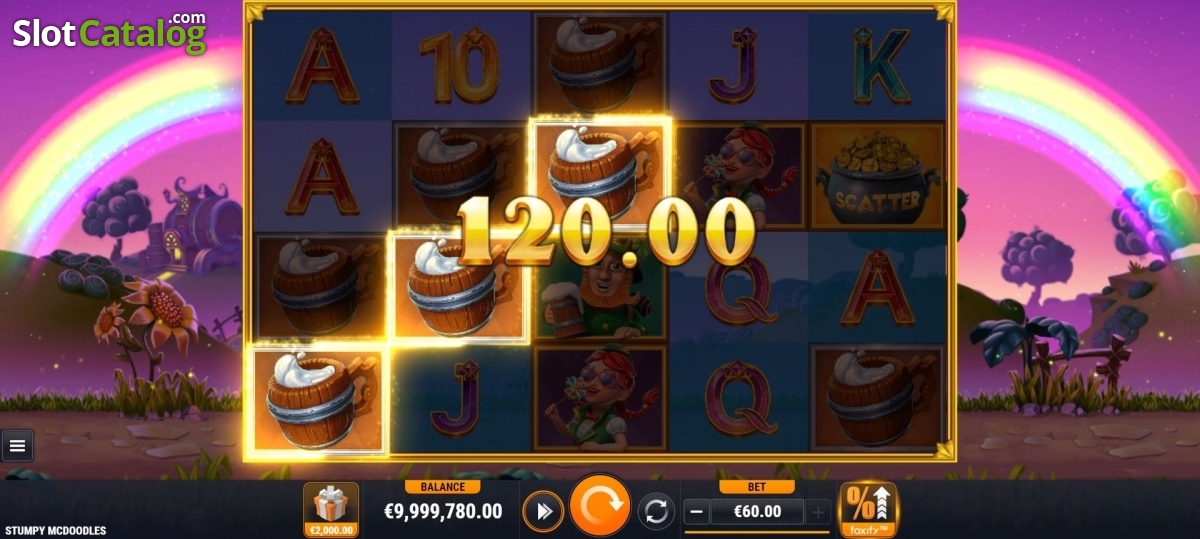1200x539 pixels.
Task: Open the autoplay circular arrows button
Action: (x=656, y=512)
